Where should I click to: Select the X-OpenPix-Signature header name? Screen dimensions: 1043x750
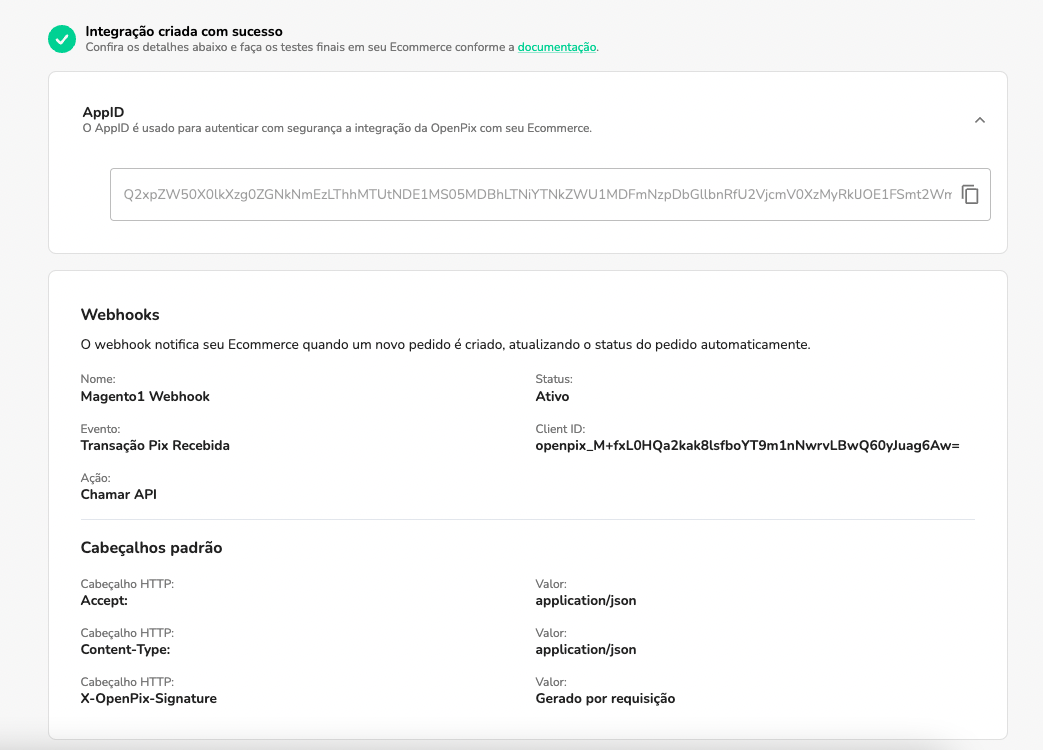(148, 698)
